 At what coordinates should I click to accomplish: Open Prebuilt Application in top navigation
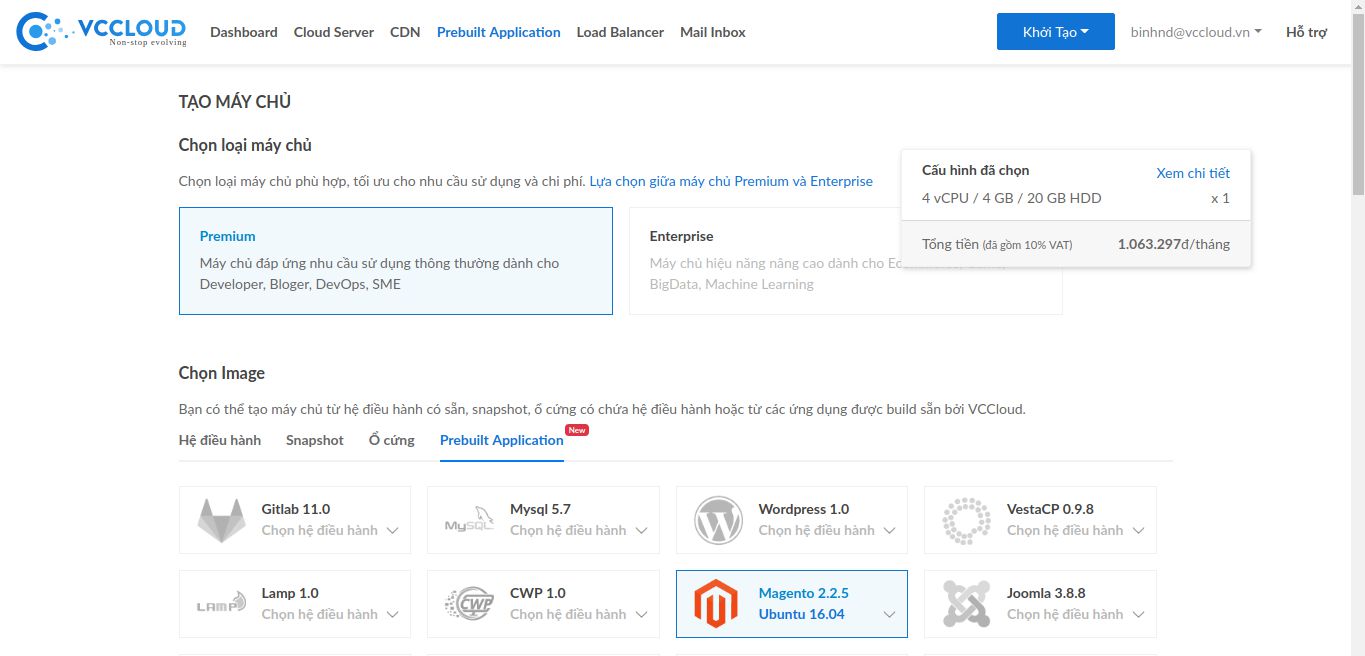(x=499, y=32)
